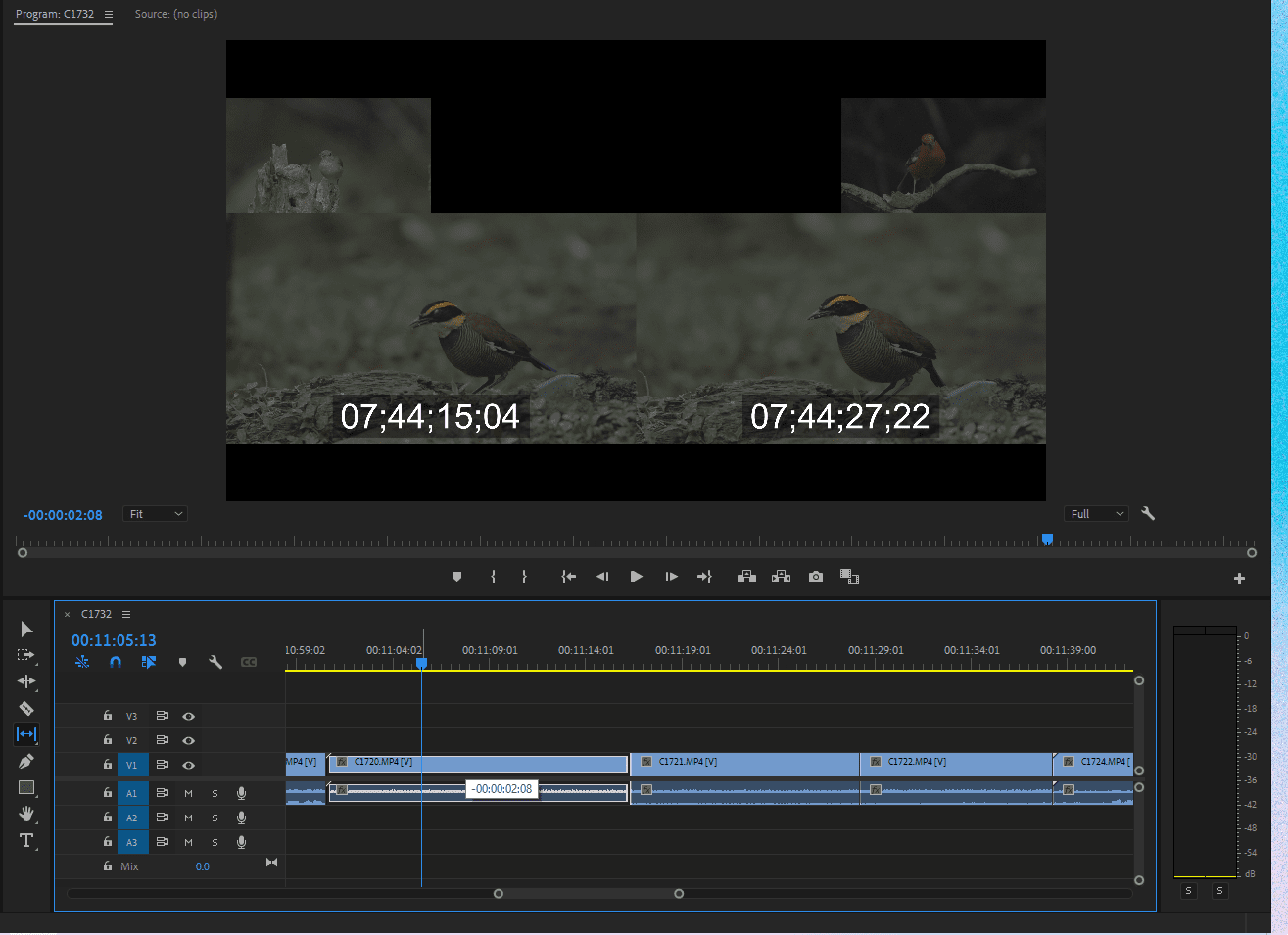Open the timeline display settings wrench
Image resolution: width=1288 pixels, height=935 pixels.
[x=215, y=662]
